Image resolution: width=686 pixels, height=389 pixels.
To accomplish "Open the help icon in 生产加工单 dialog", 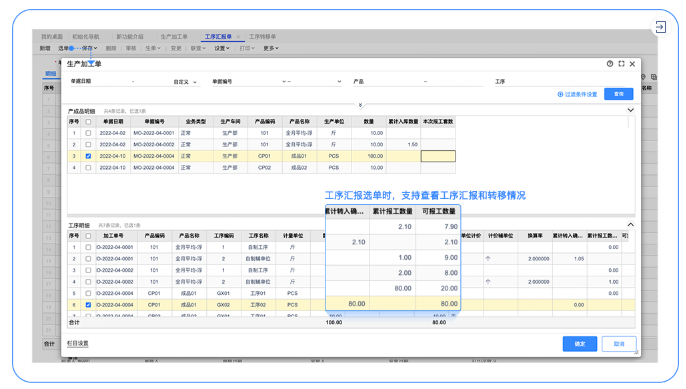I will pos(610,64).
